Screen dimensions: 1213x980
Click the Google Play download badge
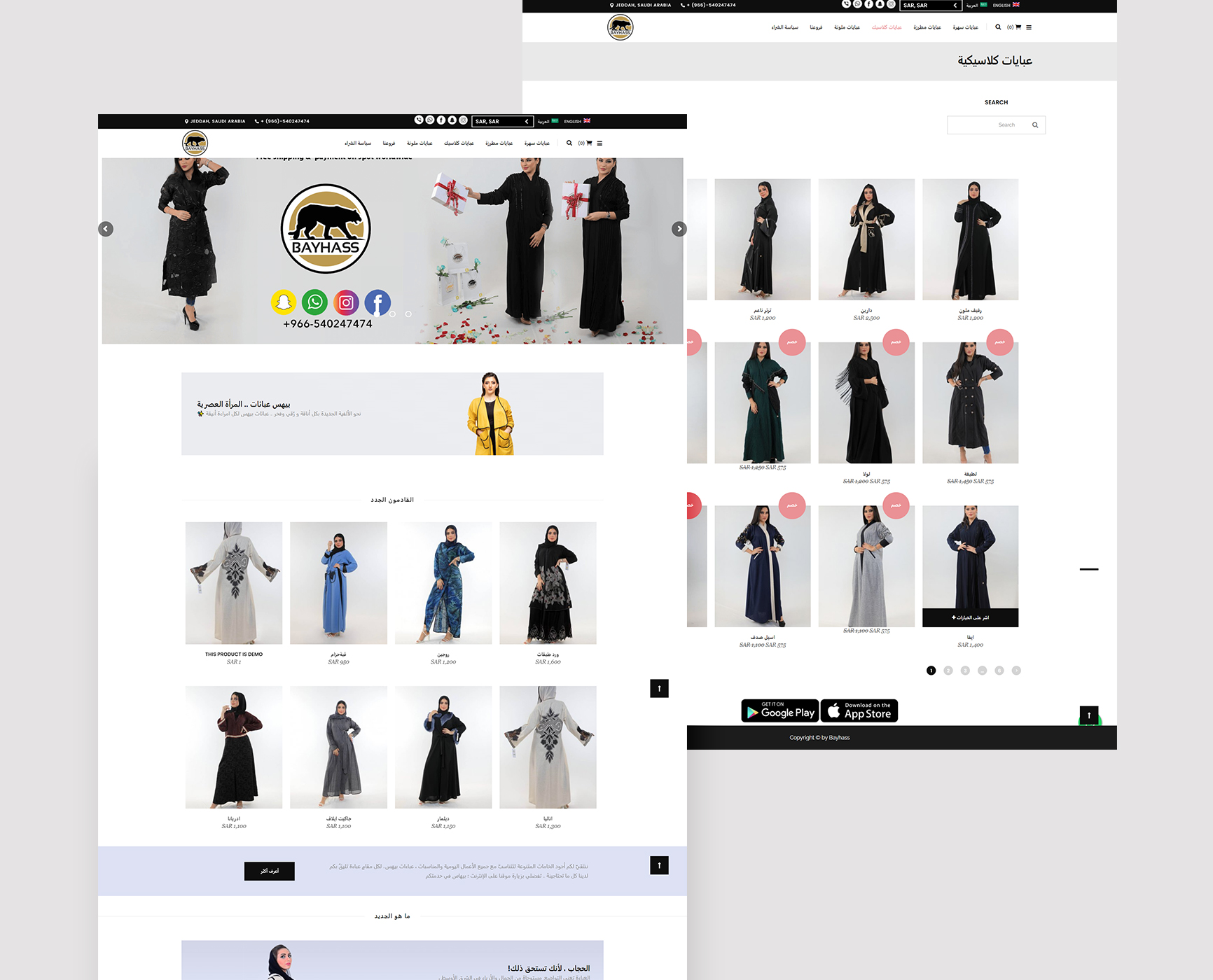coord(780,711)
